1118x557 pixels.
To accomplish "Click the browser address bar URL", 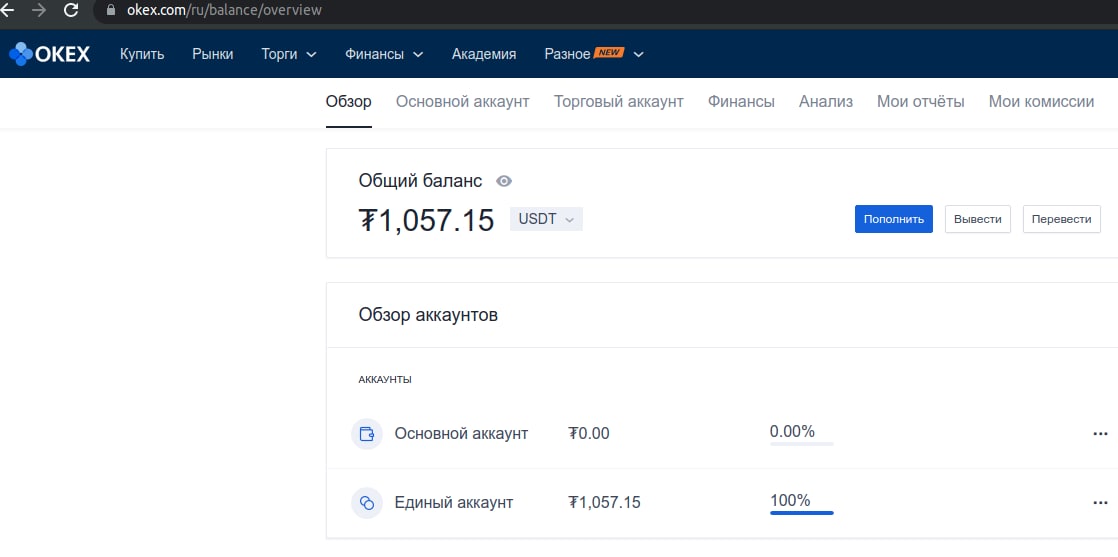I will click(224, 10).
